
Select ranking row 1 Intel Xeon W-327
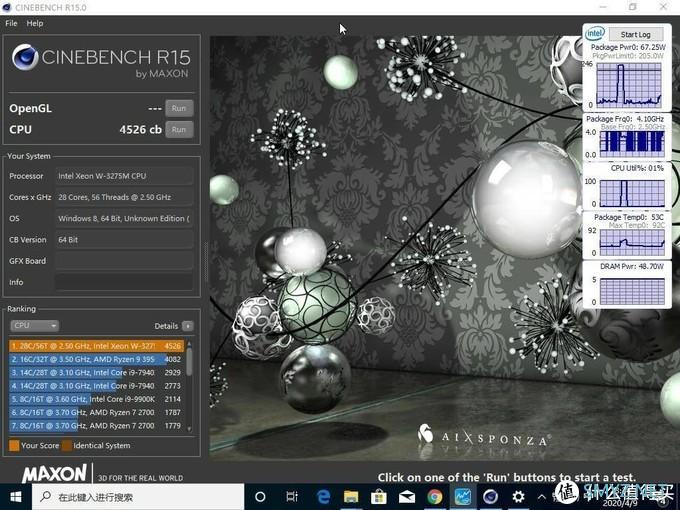point(96,346)
